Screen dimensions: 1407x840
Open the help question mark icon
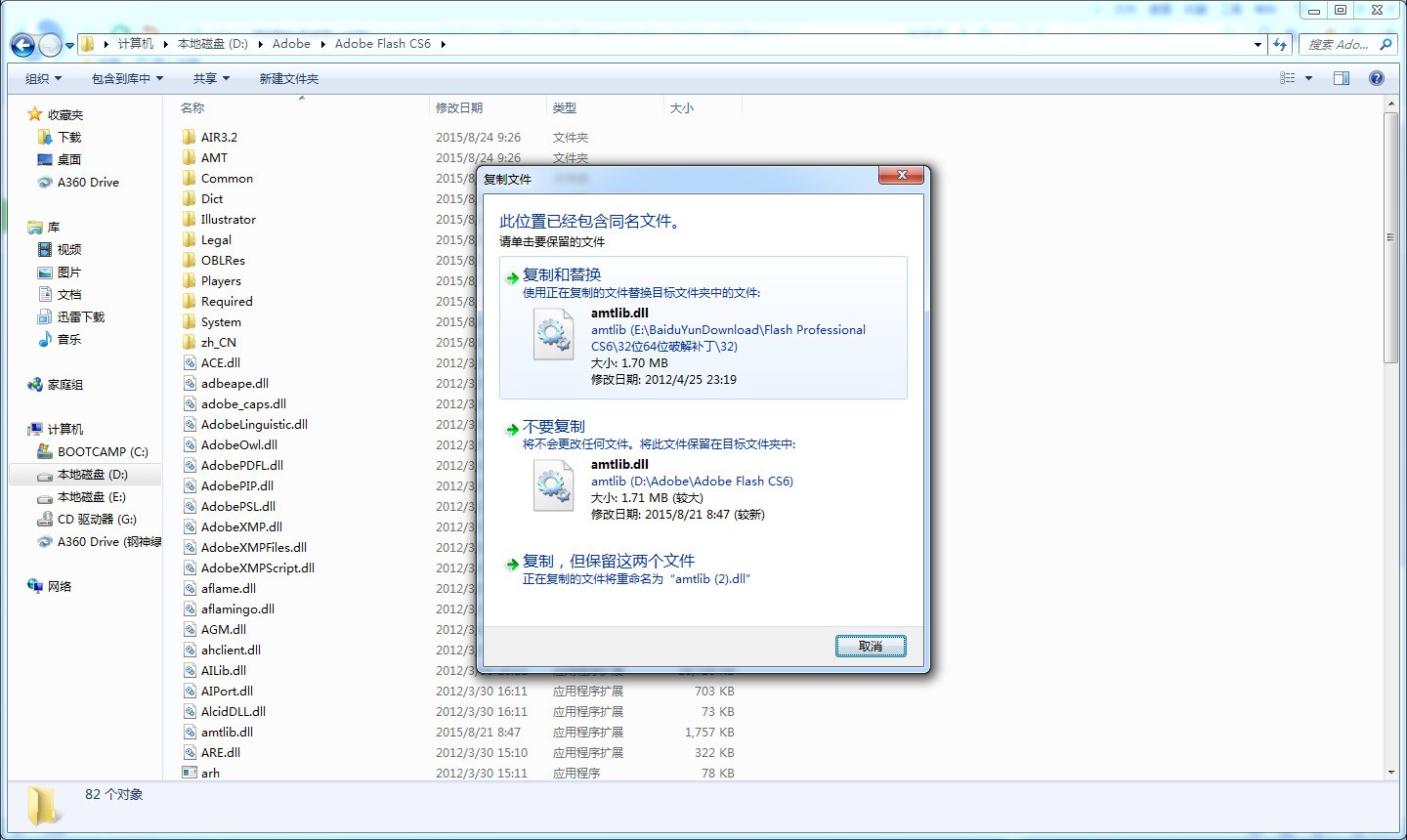(1376, 78)
